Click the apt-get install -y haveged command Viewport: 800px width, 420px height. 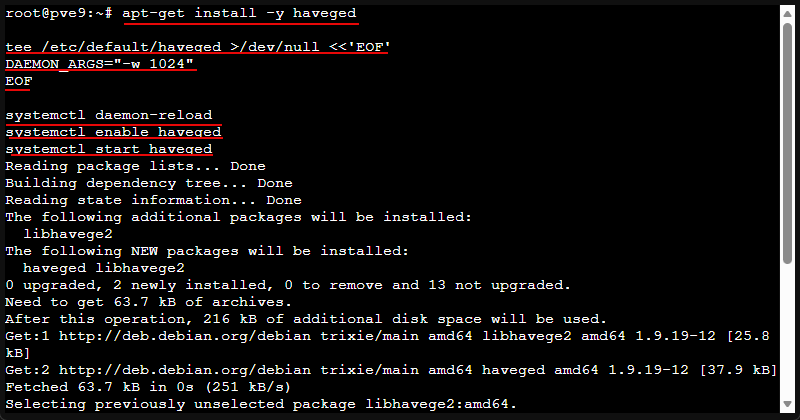tap(238, 14)
